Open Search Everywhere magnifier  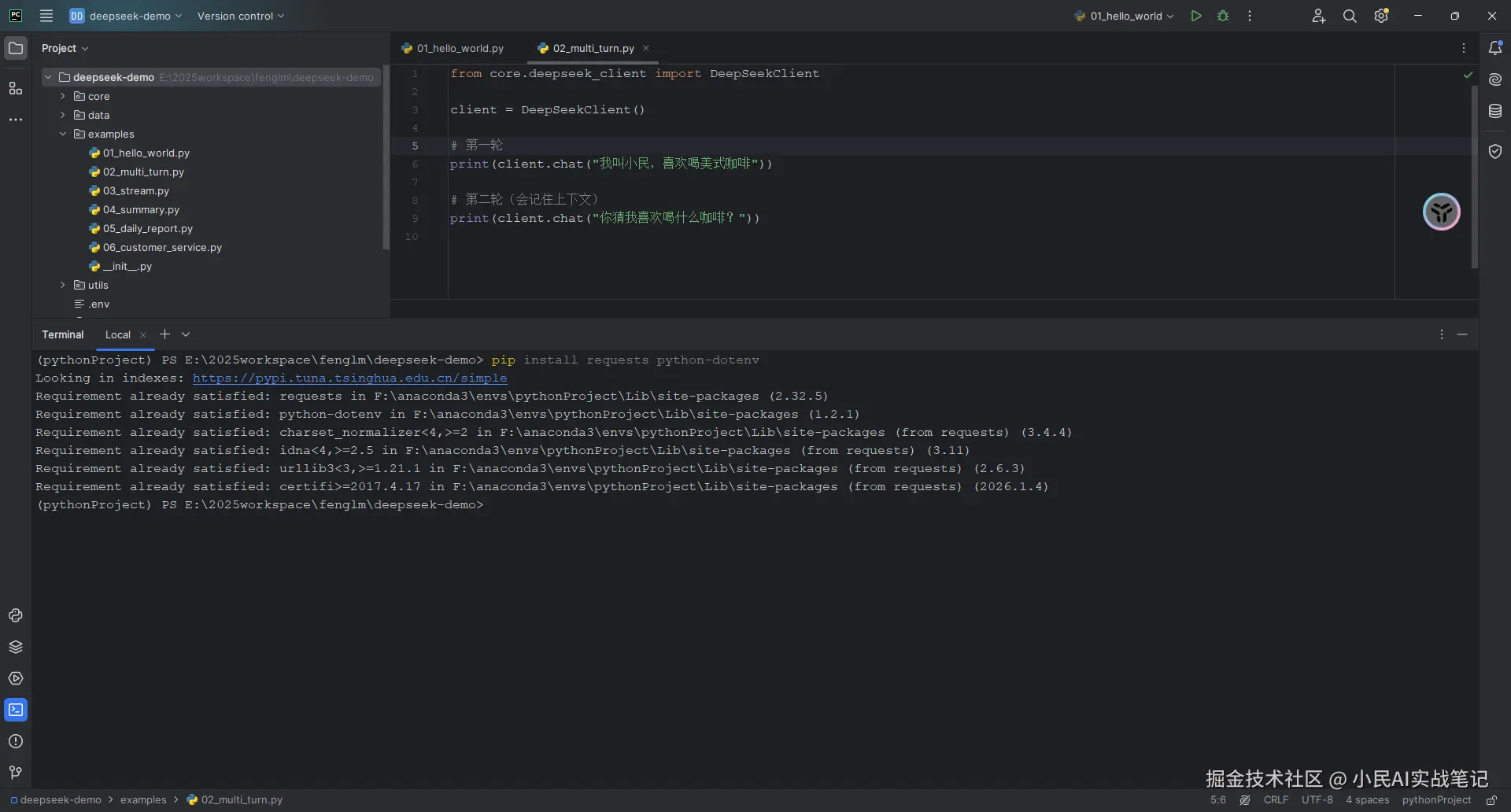[1350, 16]
